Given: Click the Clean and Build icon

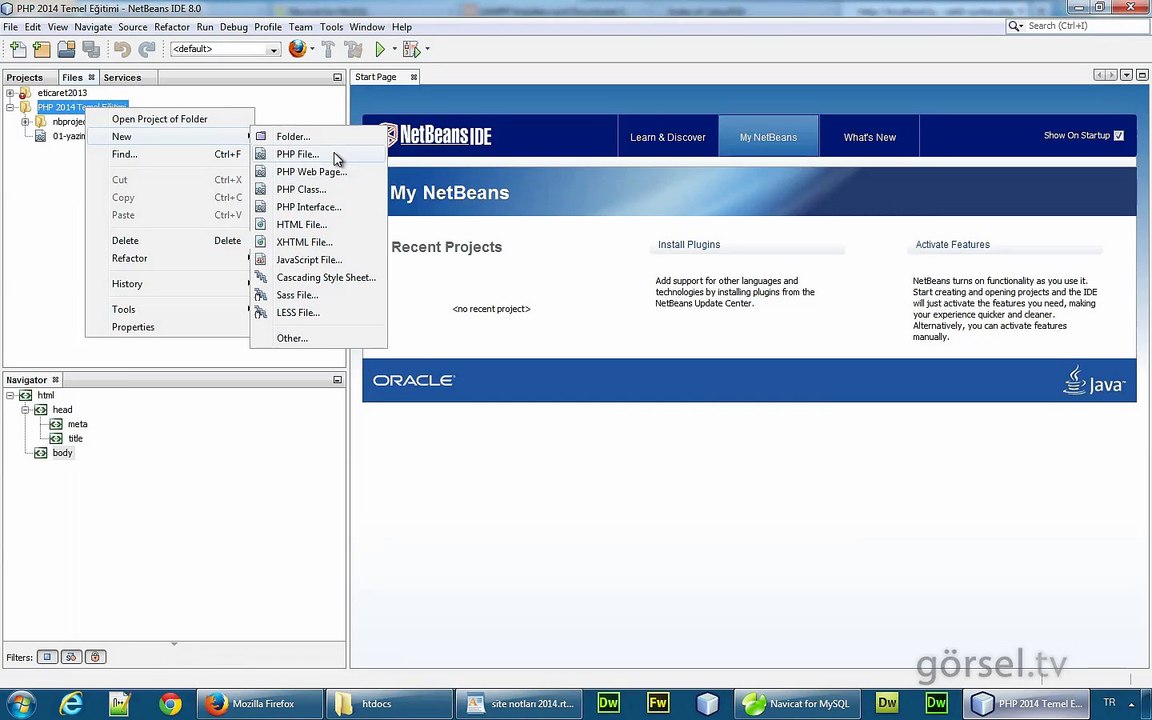Looking at the screenshot, I should click(354, 49).
